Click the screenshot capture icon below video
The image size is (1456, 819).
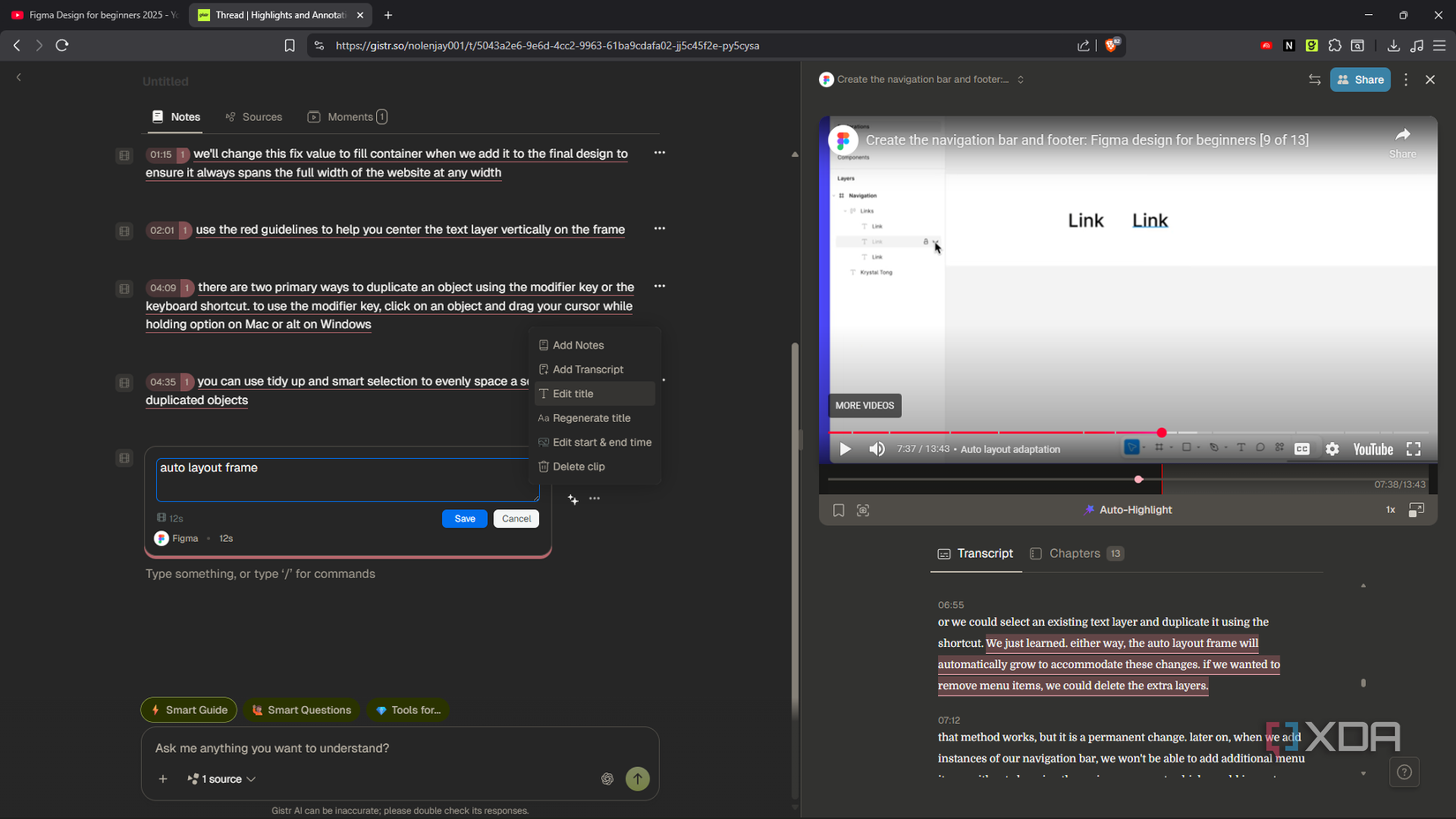tap(863, 510)
